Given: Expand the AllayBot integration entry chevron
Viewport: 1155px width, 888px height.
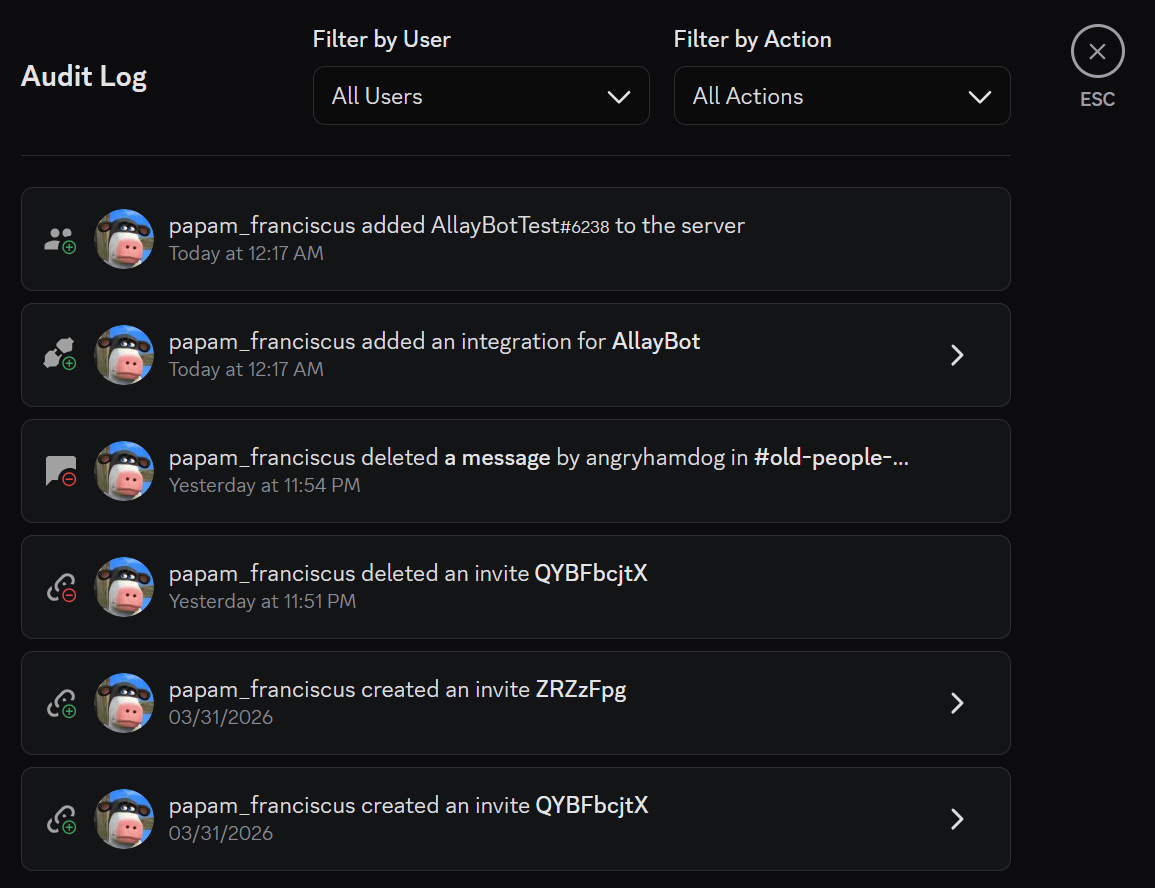Looking at the screenshot, I should tap(957, 355).
